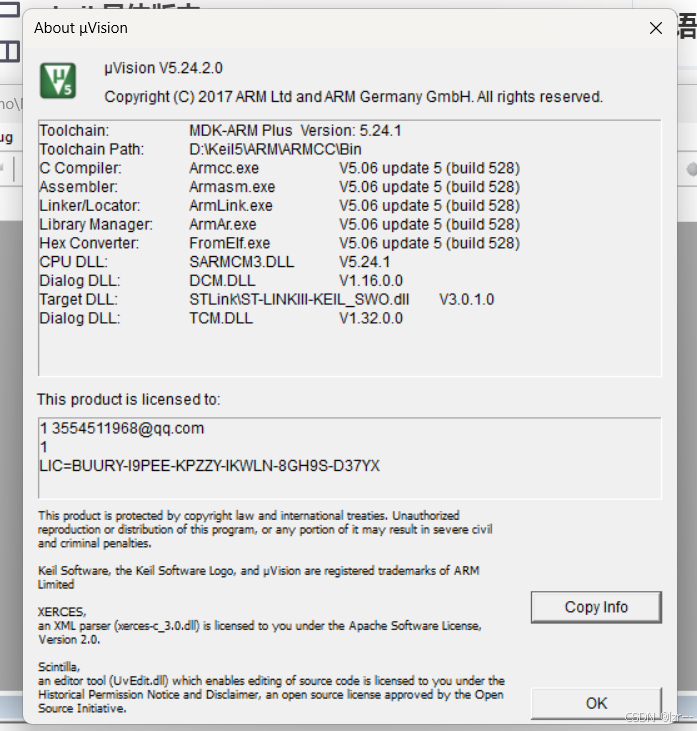Image resolution: width=697 pixels, height=731 pixels.
Task: Select the C Compiler Armcc.exe row
Action: [x=279, y=168]
